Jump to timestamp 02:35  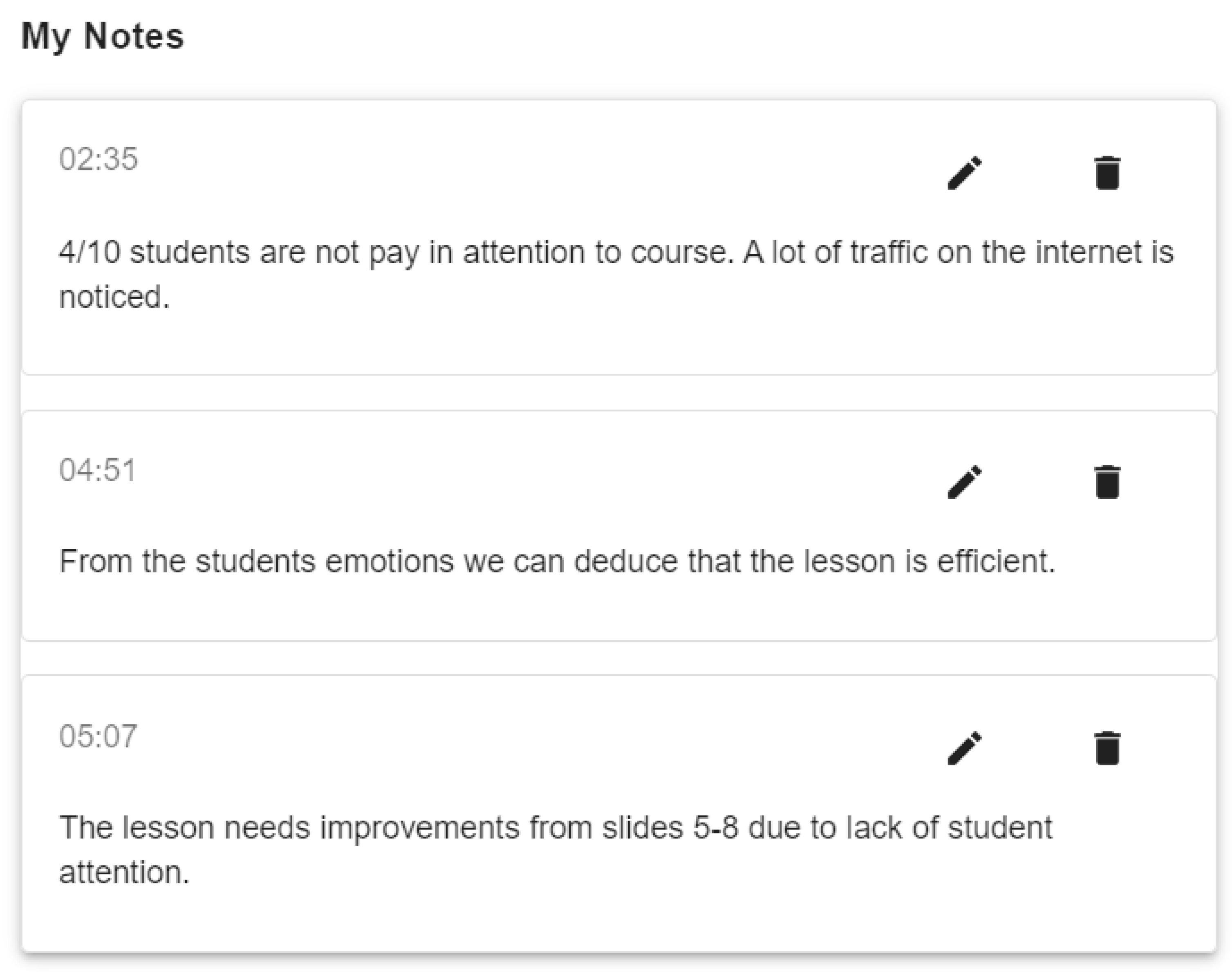coord(98,159)
